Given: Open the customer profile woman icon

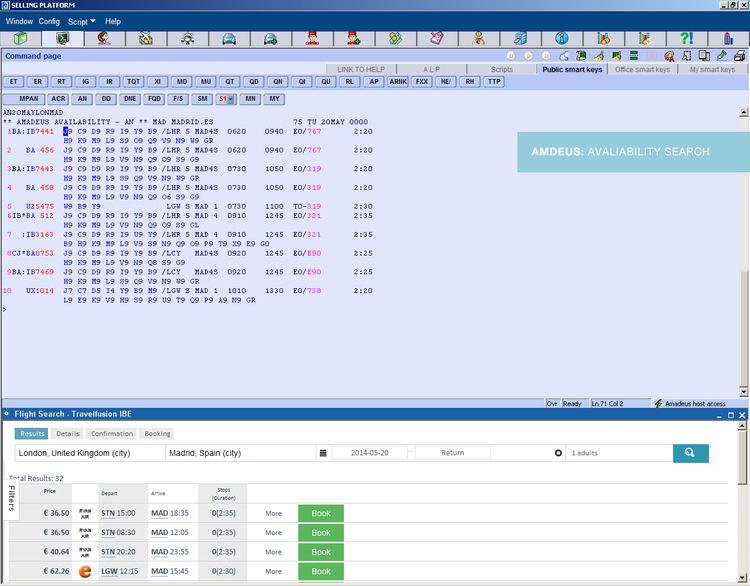Looking at the screenshot, I should [x=104, y=38].
